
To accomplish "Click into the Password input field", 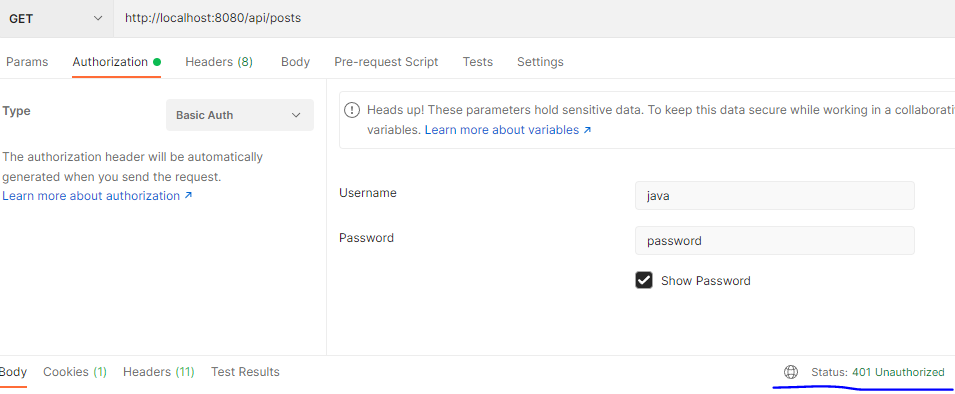I will (775, 241).
